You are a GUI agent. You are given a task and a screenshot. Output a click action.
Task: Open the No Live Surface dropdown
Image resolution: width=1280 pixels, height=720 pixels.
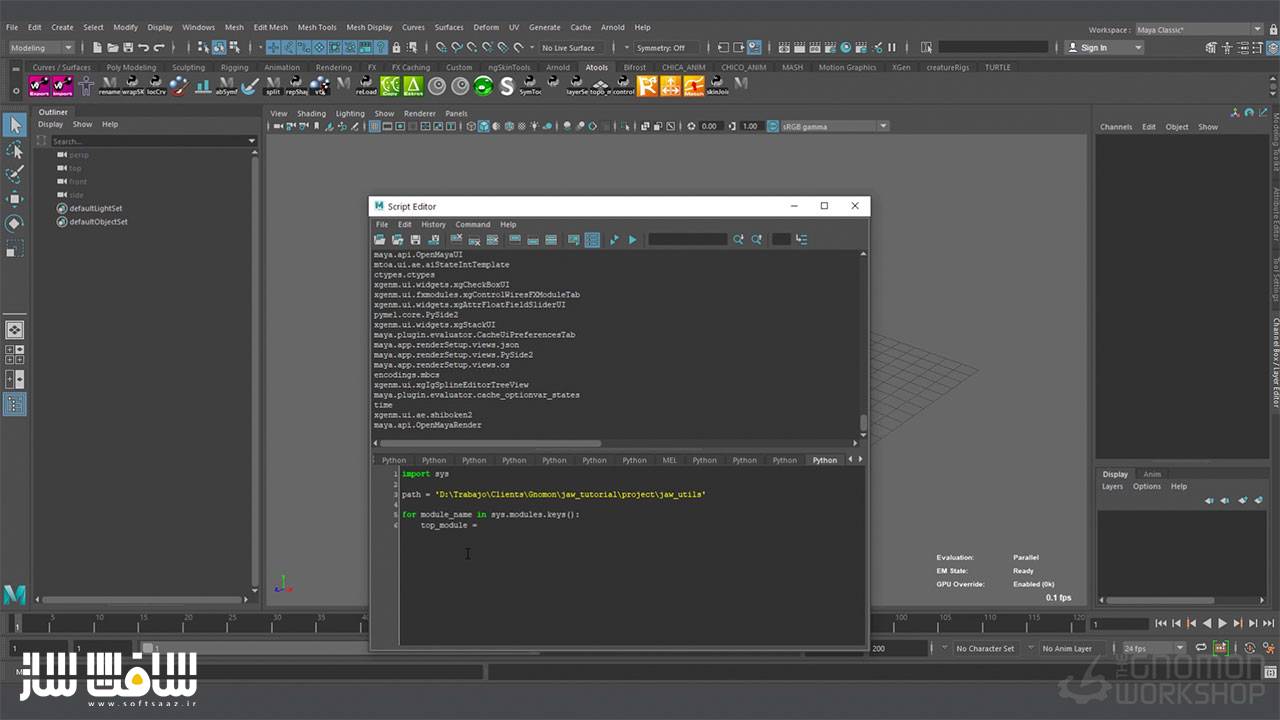(573, 47)
